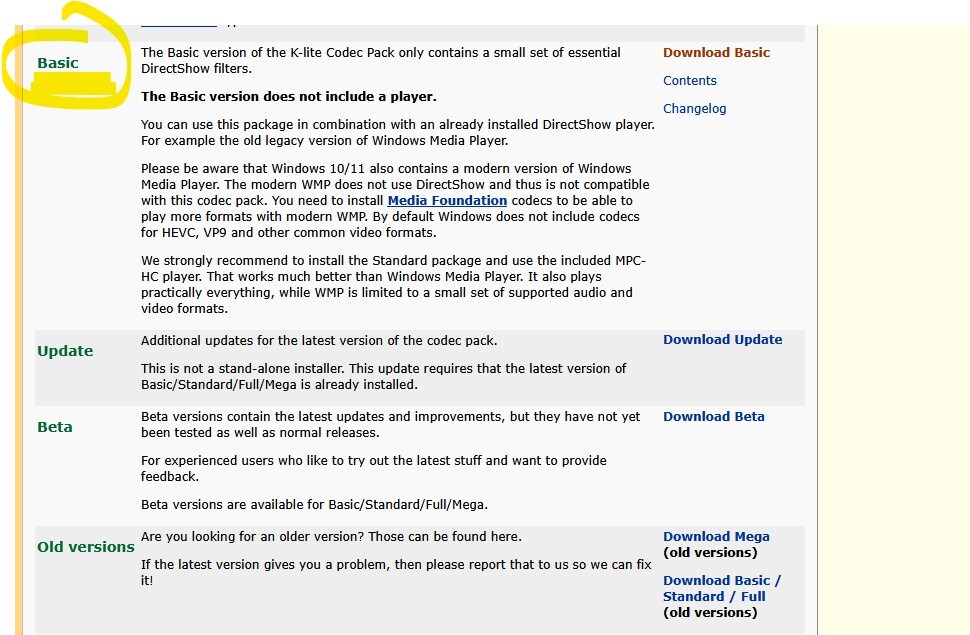This screenshot has height=635, width=970.
Task: Click 'Are you looking for an older version?' text
Action: [x=331, y=537]
